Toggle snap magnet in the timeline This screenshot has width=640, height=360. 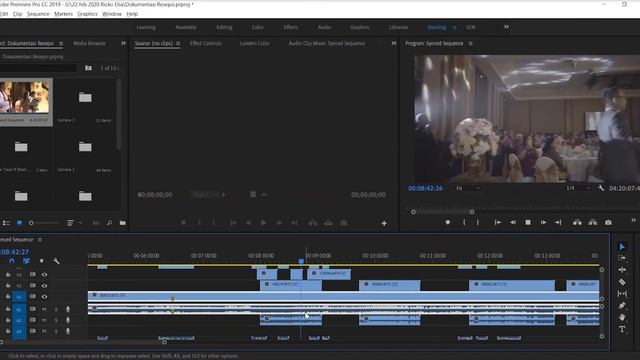[x=11, y=261]
